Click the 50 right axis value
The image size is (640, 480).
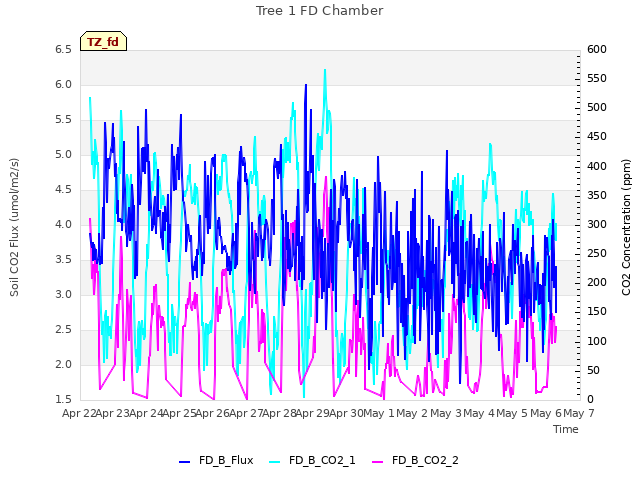593,370
